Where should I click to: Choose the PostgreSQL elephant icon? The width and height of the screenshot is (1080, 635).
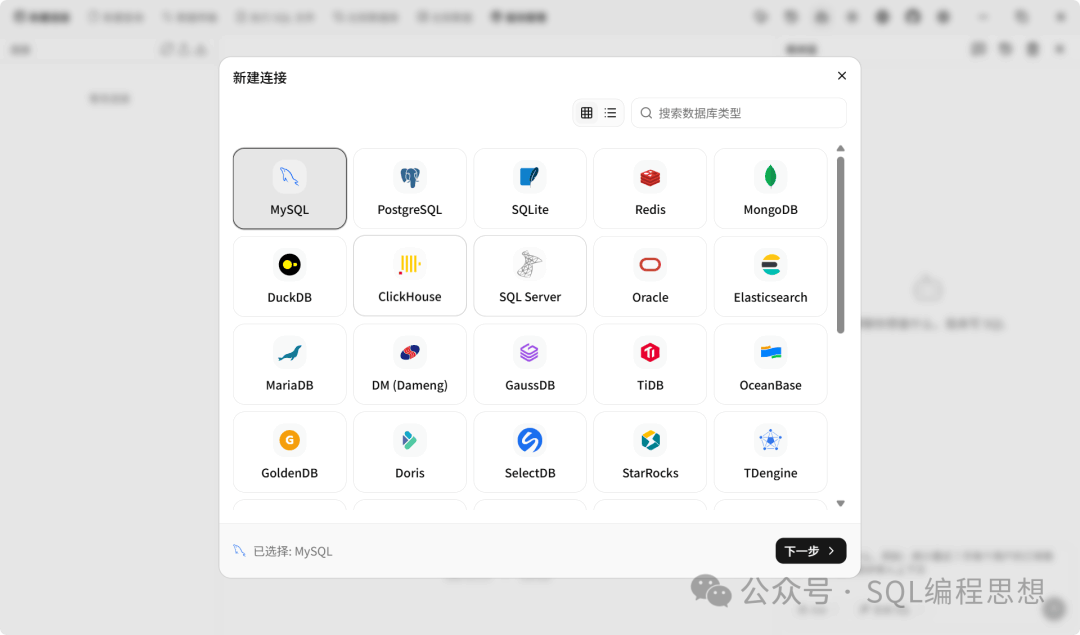(410, 177)
